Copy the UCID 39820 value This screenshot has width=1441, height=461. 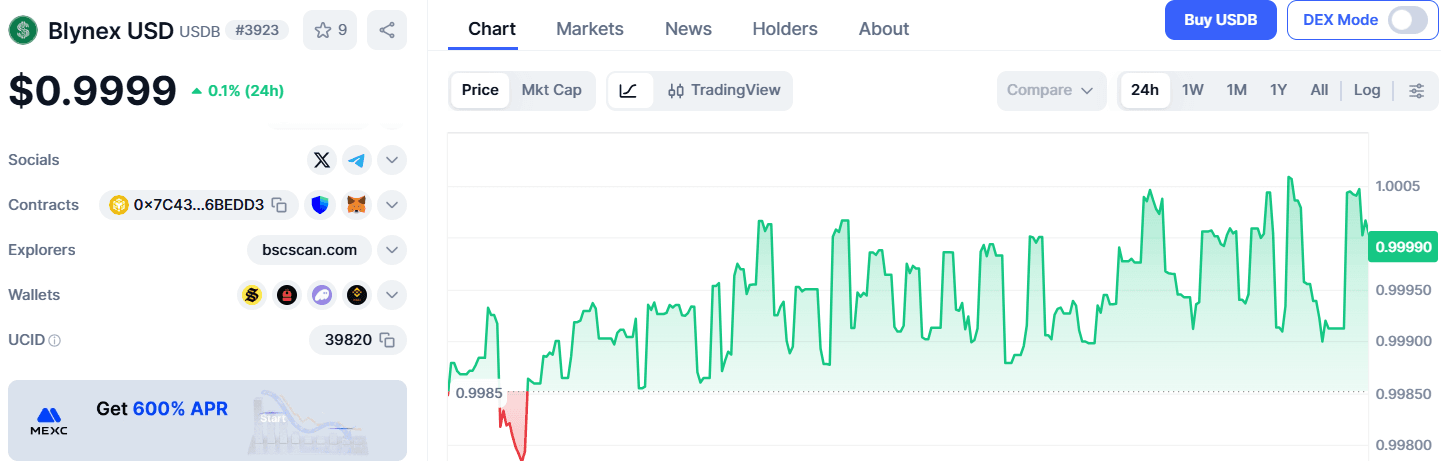pyautogui.click(x=388, y=340)
